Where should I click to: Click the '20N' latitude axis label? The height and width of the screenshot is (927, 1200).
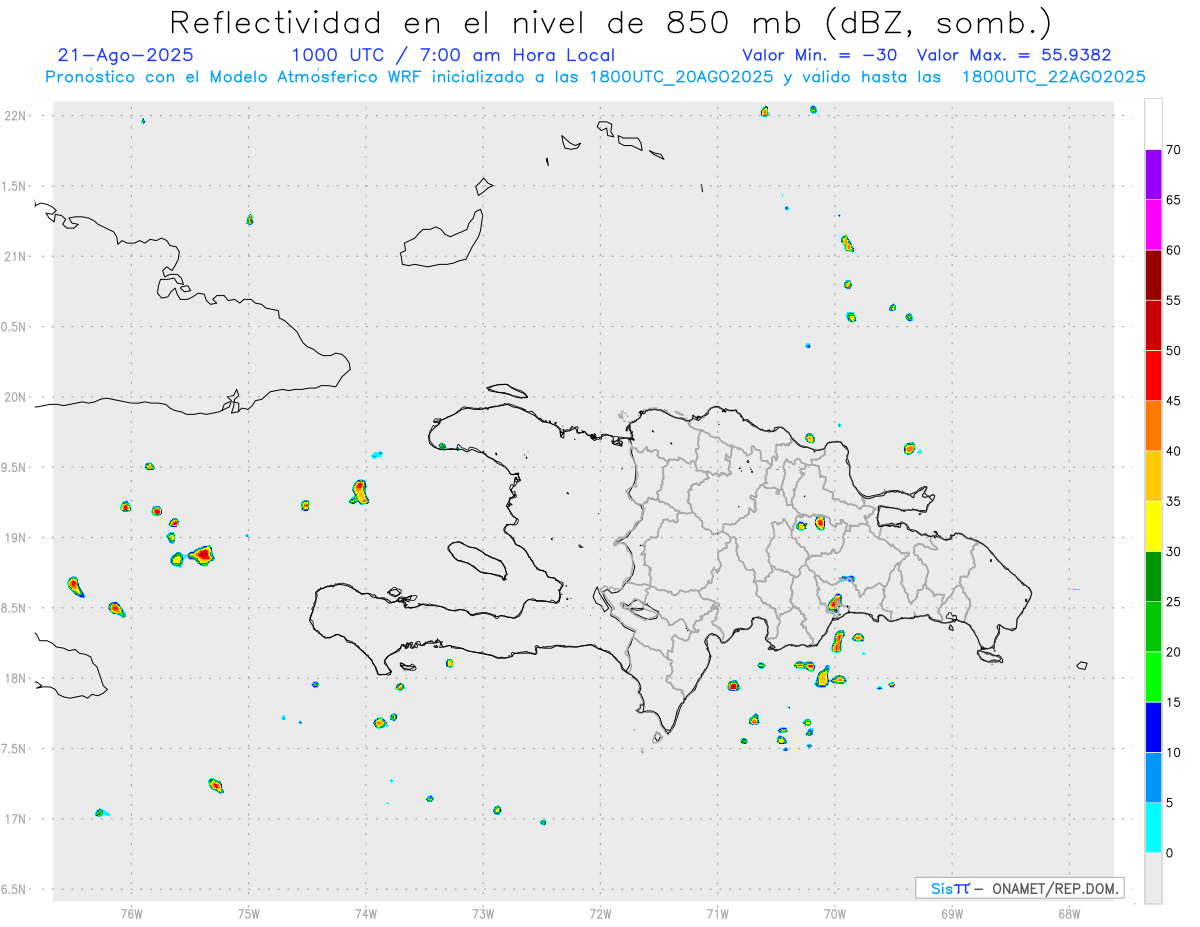16,397
